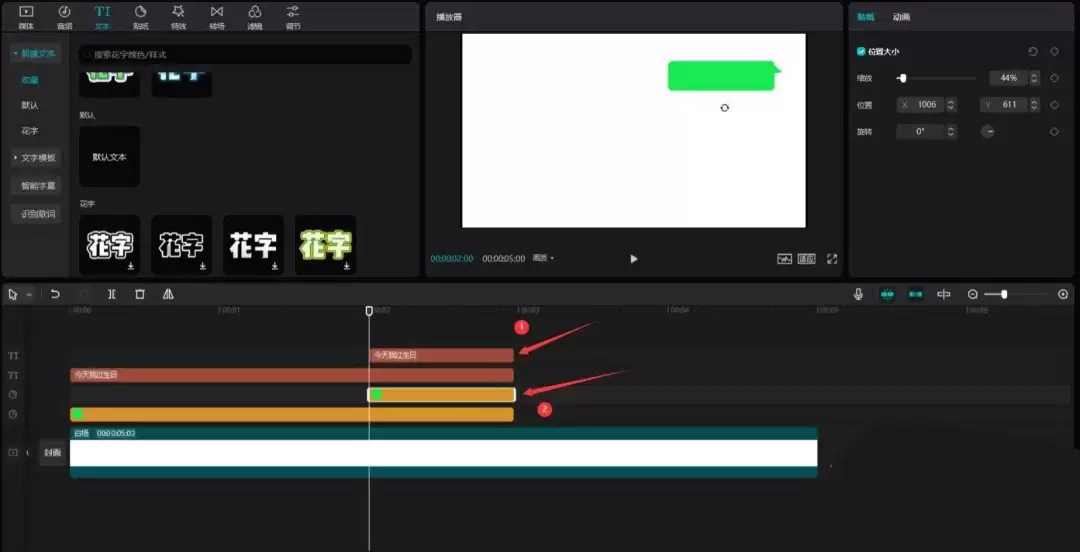
Task: Add keyframe for 缩放 scale property
Action: point(1054,78)
